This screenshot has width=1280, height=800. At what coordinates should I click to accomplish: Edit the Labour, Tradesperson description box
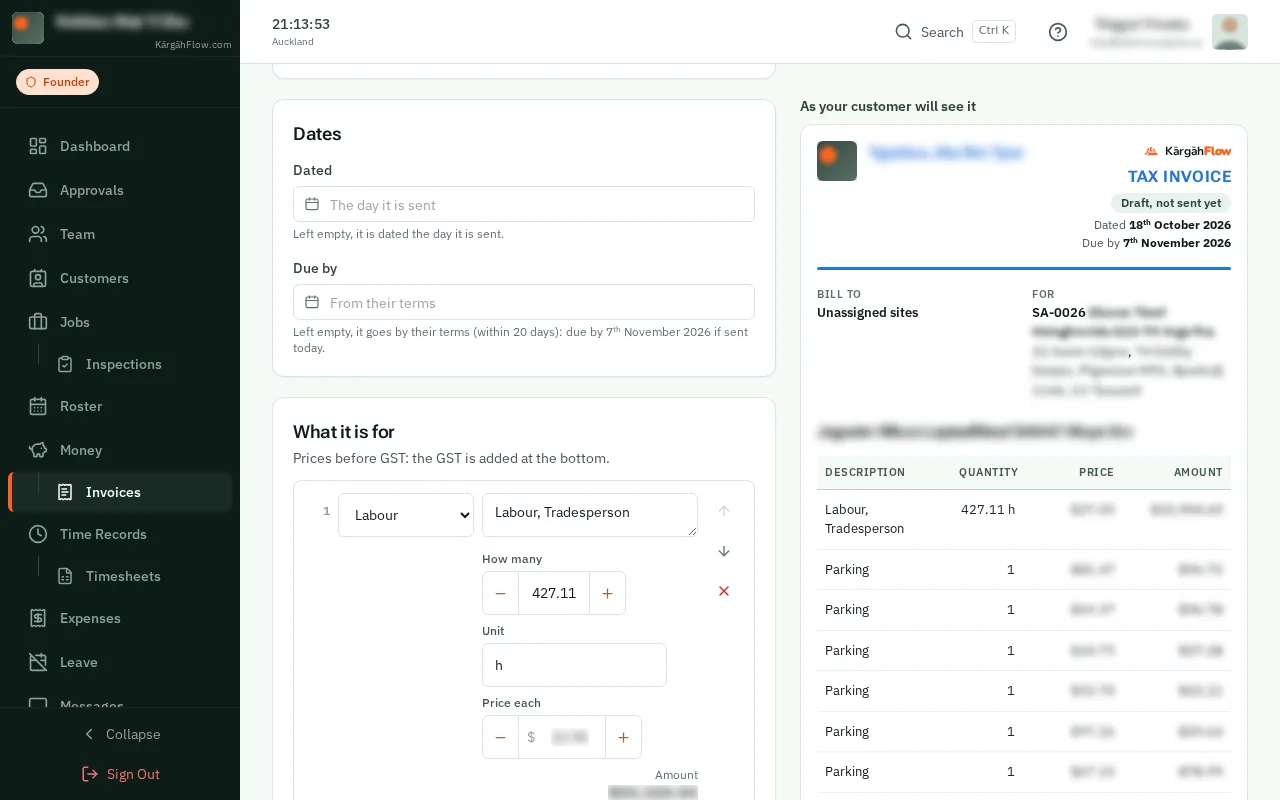click(590, 514)
